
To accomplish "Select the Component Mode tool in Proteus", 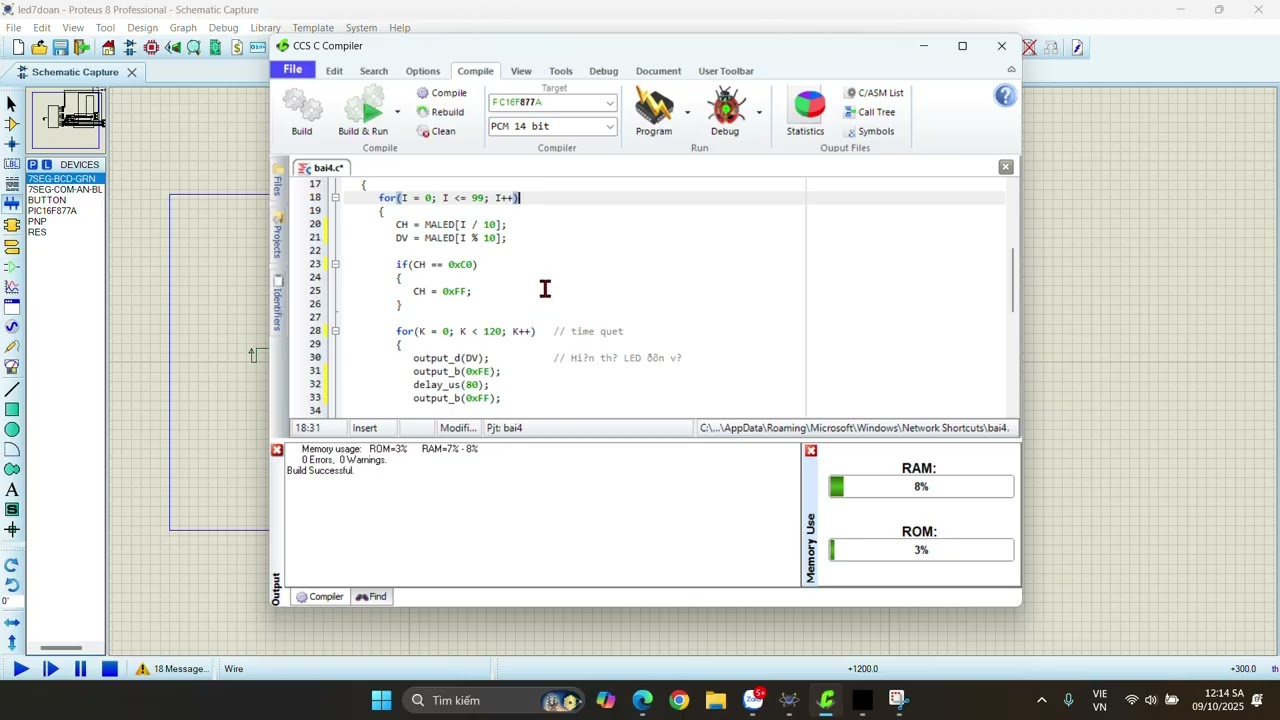I will tap(12, 124).
